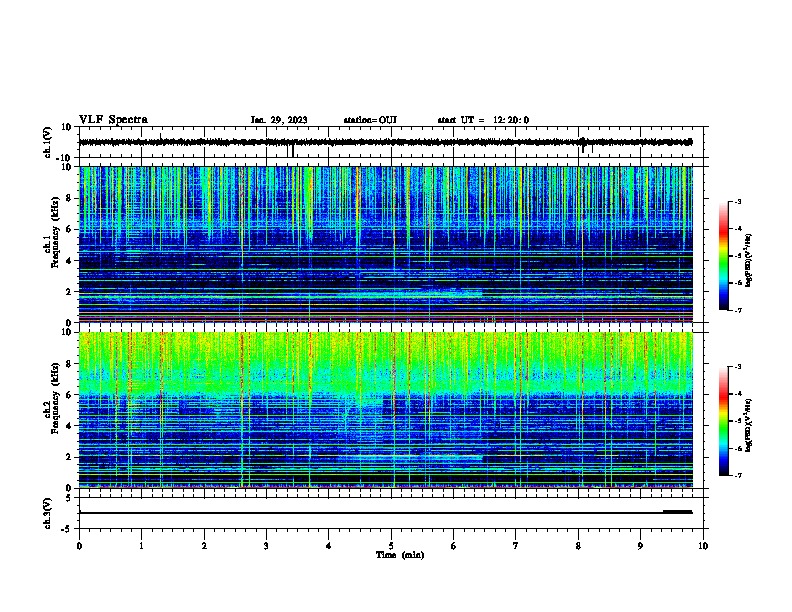Click time axis tick label "10"
The image size is (792, 612).
pyautogui.click(x=703, y=546)
